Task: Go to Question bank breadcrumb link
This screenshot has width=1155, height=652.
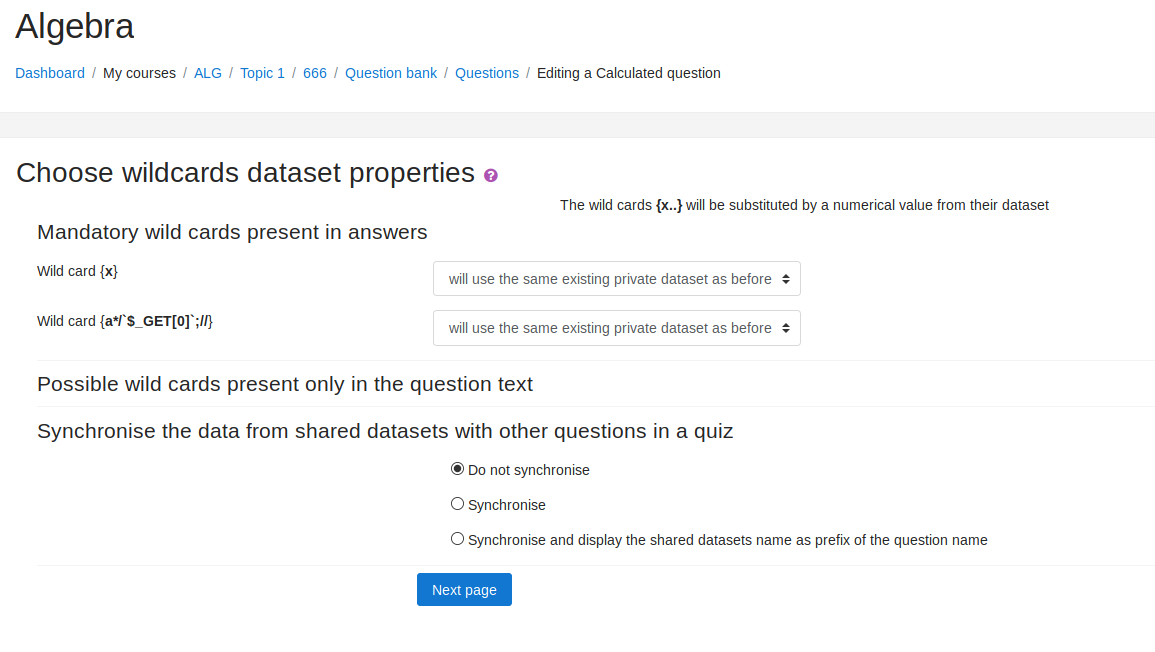Action: click(x=391, y=73)
